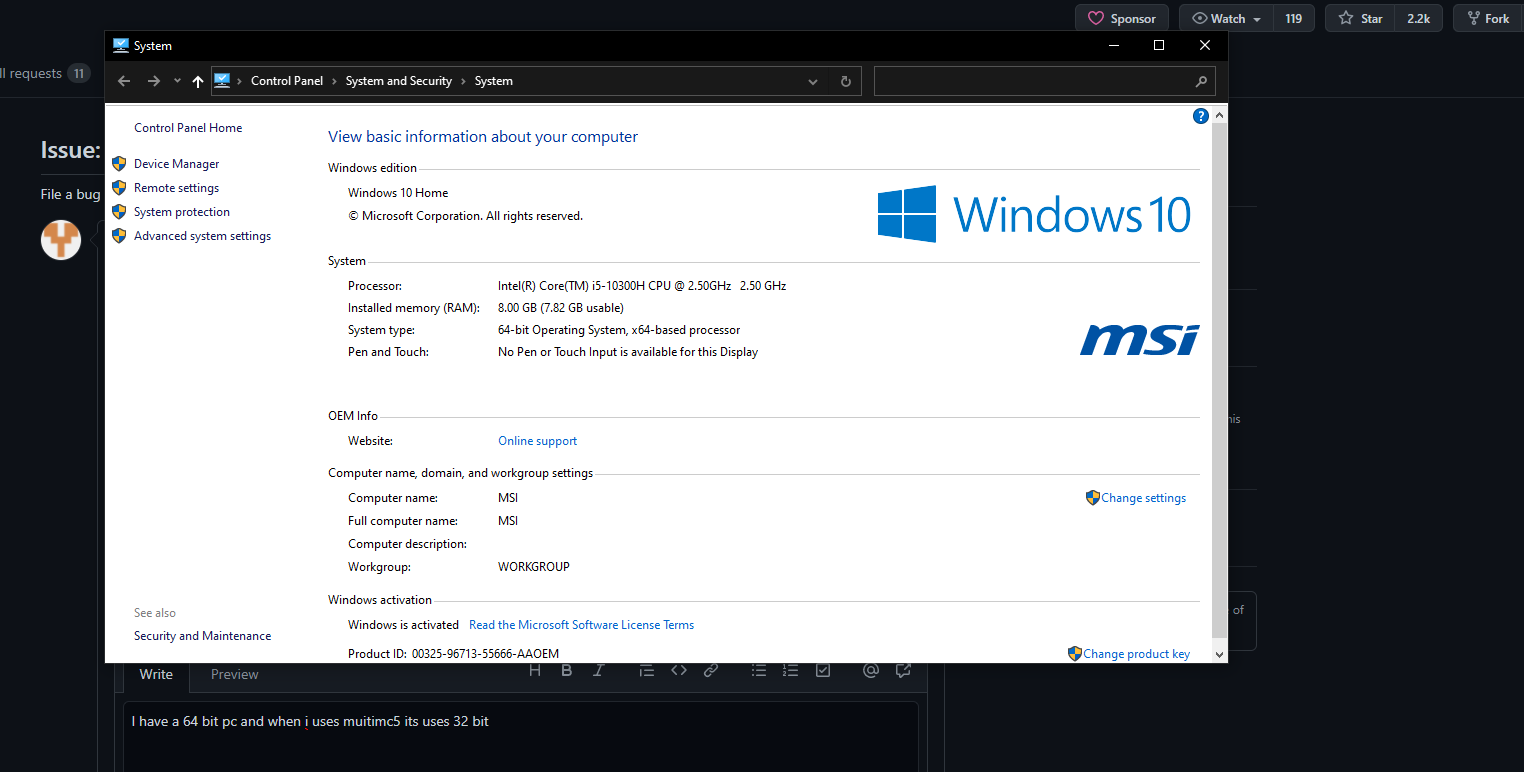
Task: Attach a hyperlink using the link icon
Action: click(711, 670)
